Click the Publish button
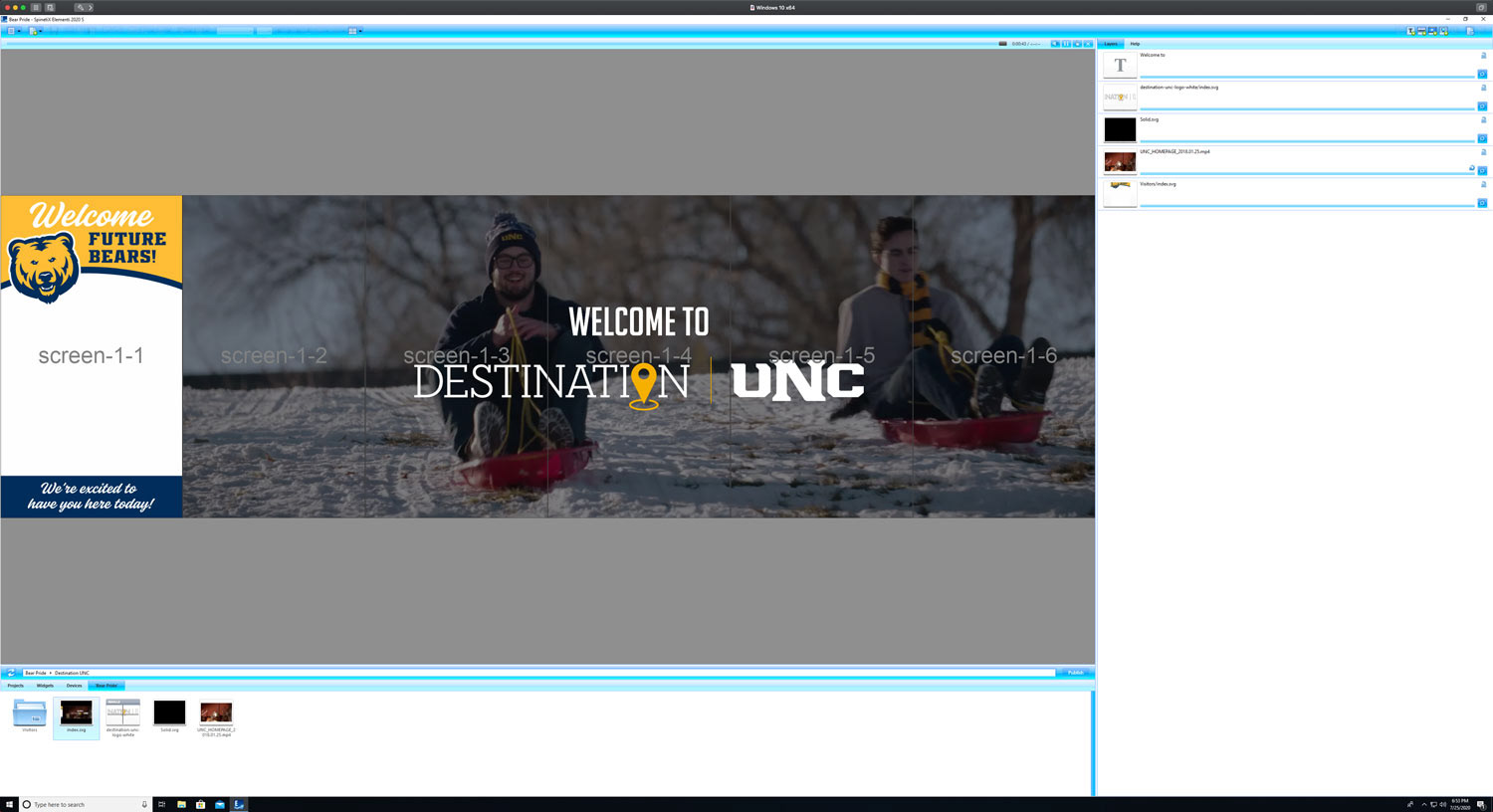This screenshot has height=812, width=1493. point(1075,673)
